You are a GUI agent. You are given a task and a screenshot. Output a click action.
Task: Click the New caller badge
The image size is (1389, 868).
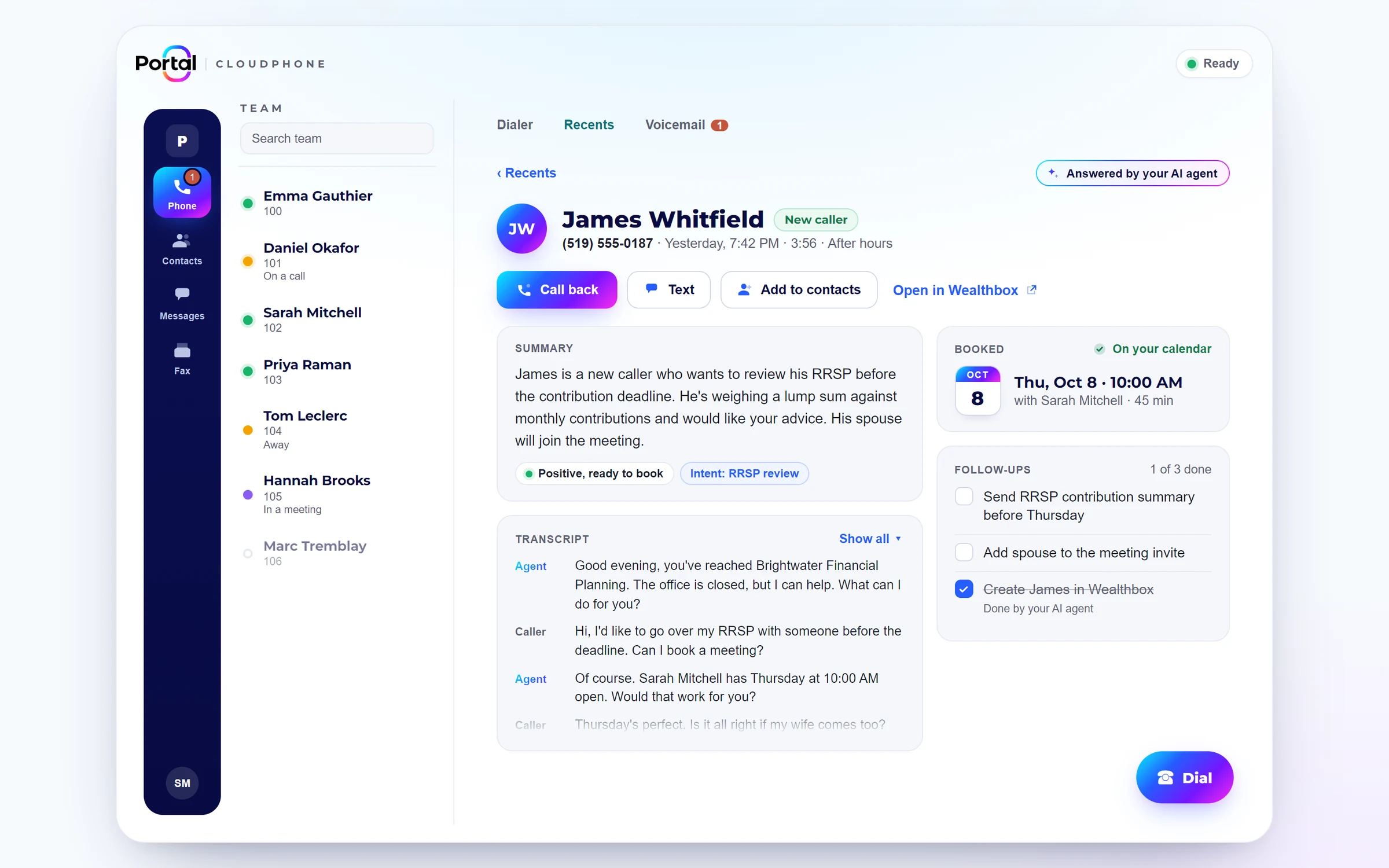[x=815, y=220]
